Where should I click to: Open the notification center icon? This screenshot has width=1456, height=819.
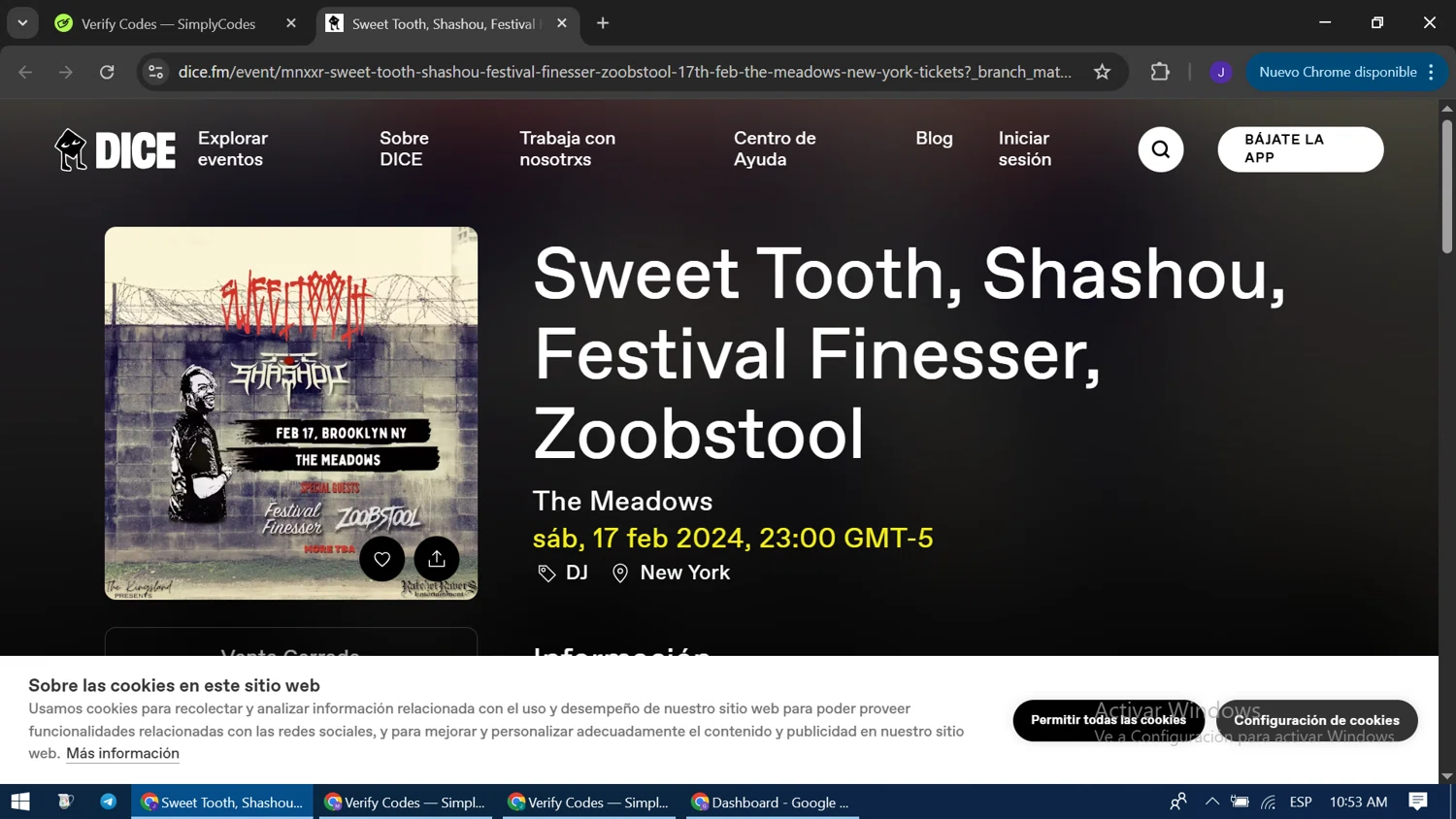(1418, 802)
